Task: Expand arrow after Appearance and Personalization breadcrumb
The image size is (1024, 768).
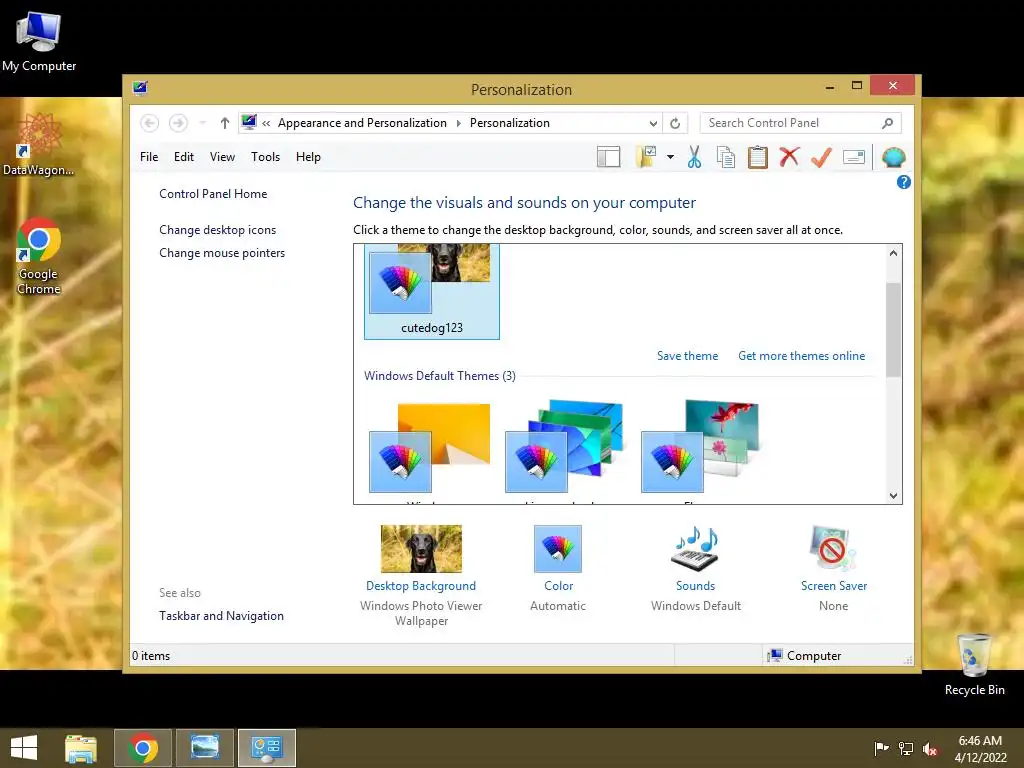Action: pyautogui.click(x=458, y=123)
